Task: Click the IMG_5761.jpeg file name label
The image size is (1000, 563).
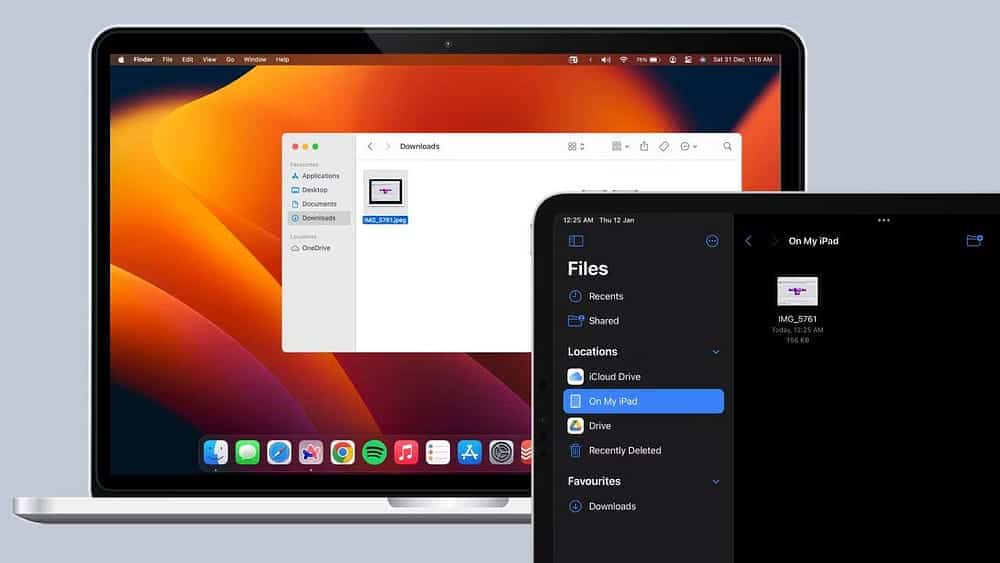Action: [385, 220]
